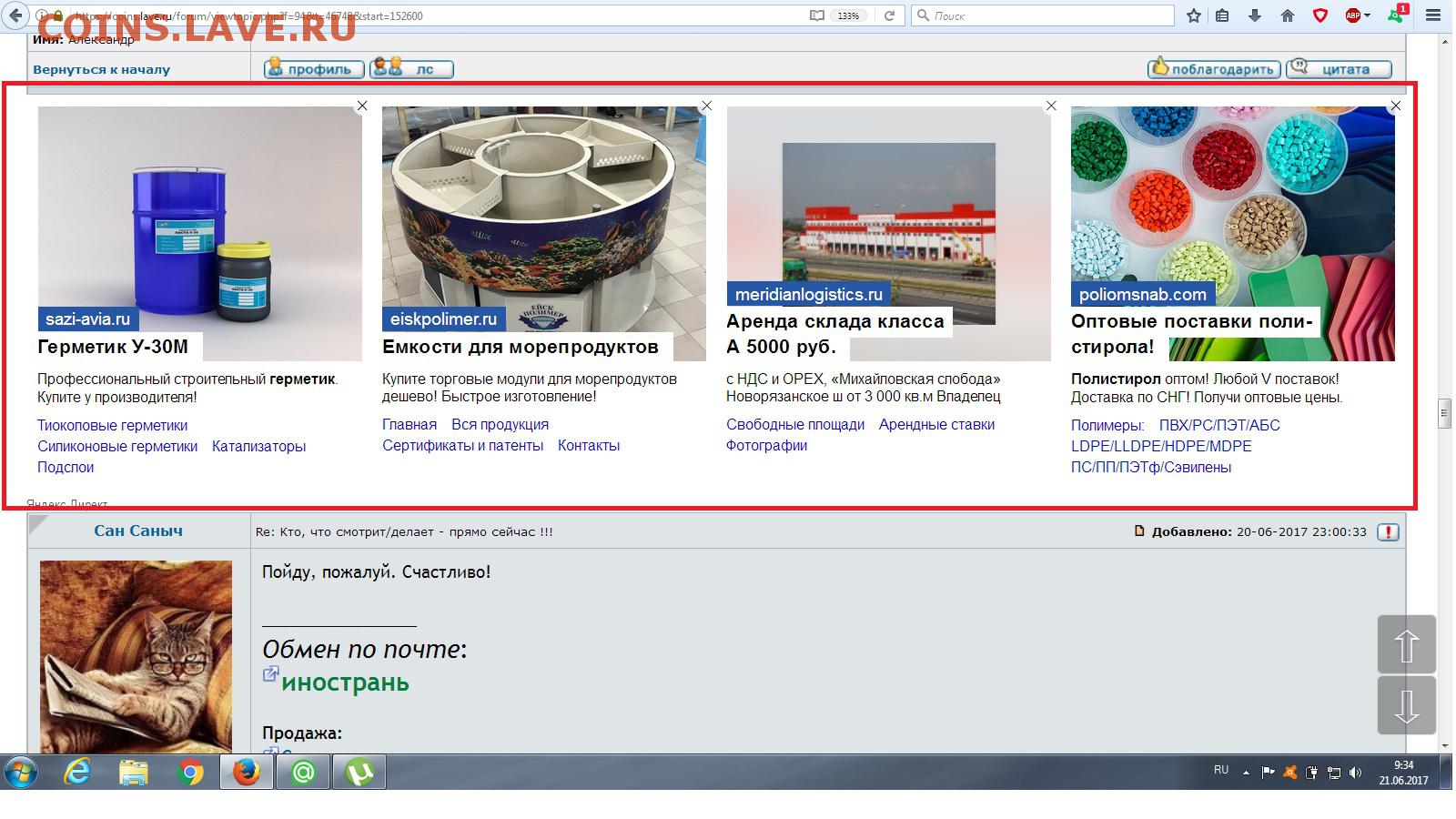The height and width of the screenshot is (819, 1456).
Task: Reload the page with the refresh icon
Action: click(889, 15)
